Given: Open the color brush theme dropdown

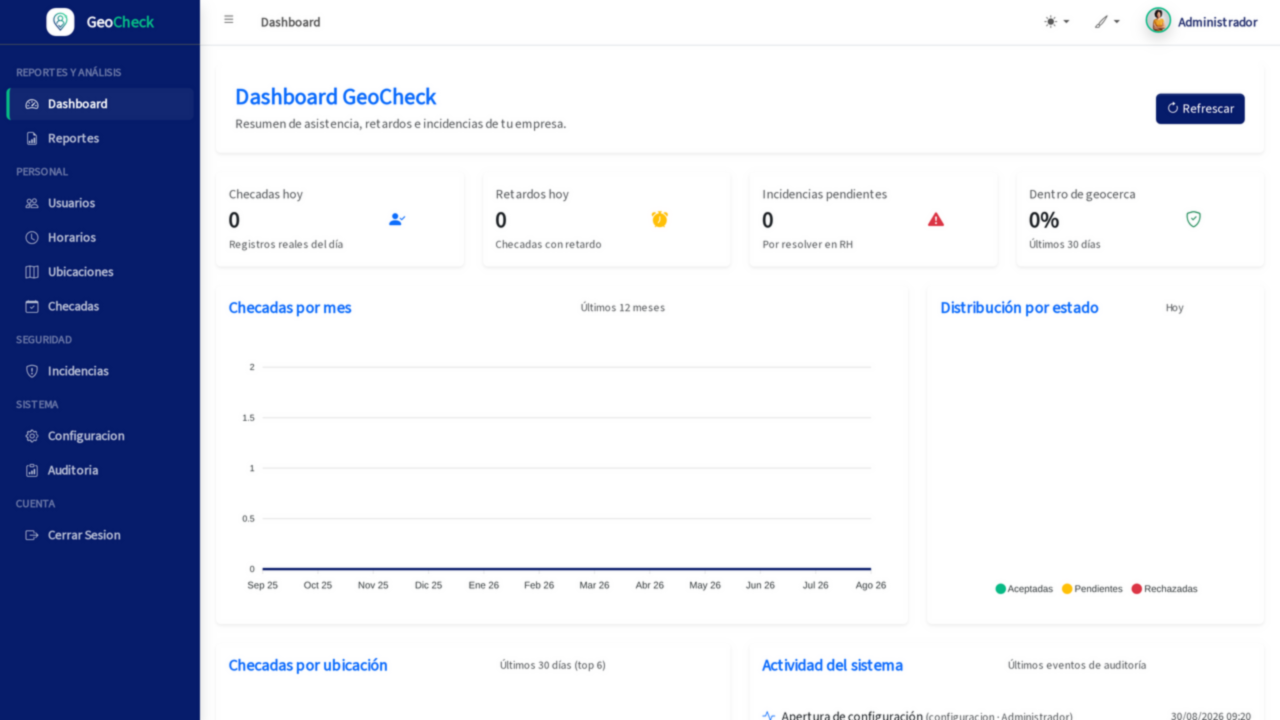Looking at the screenshot, I should coord(1107,21).
